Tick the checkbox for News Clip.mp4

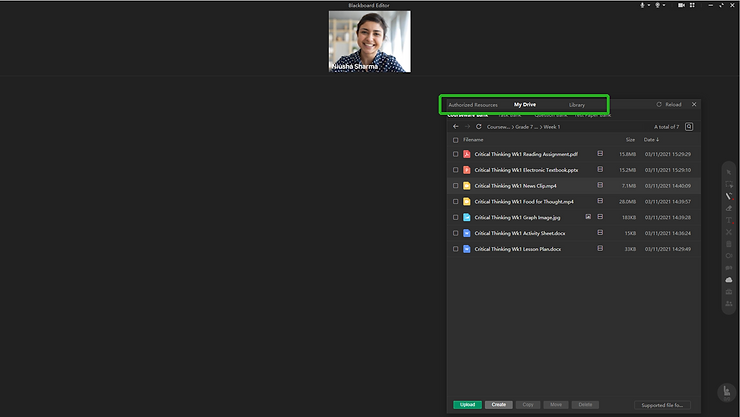(x=456, y=186)
